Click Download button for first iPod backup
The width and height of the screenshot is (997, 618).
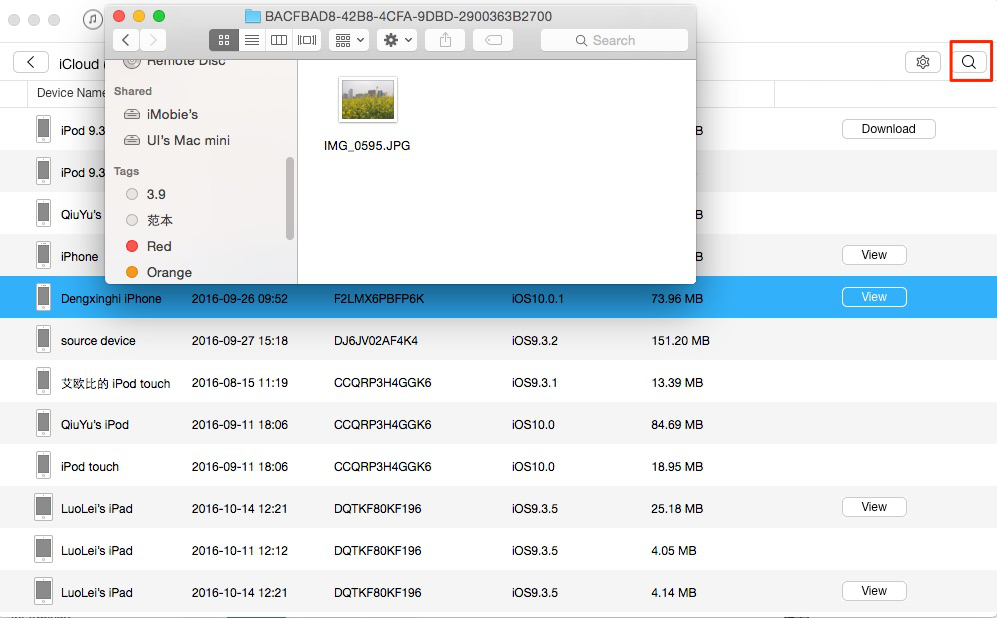coord(888,129)
